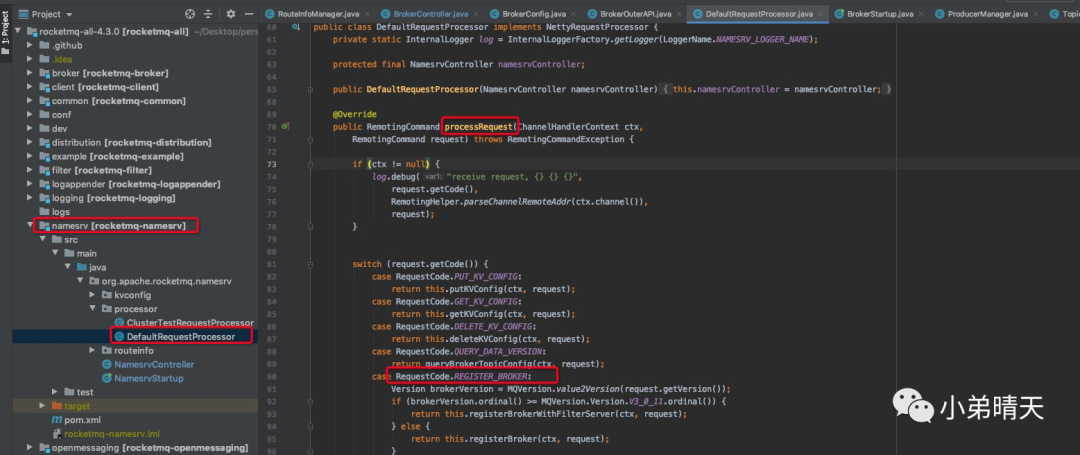Expand the openmessaging module

click(30, 447)
